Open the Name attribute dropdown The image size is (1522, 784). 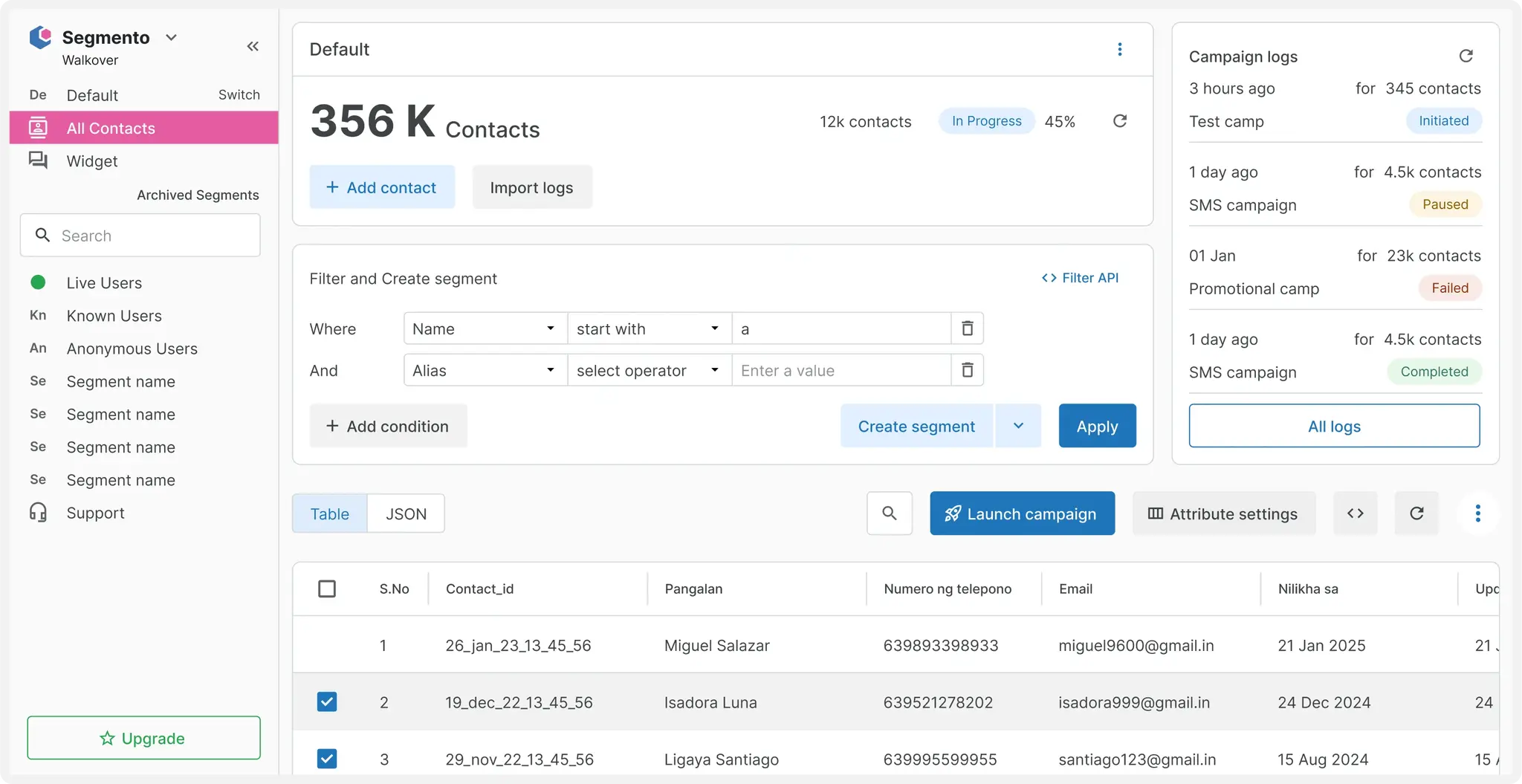tap(485, 328)
